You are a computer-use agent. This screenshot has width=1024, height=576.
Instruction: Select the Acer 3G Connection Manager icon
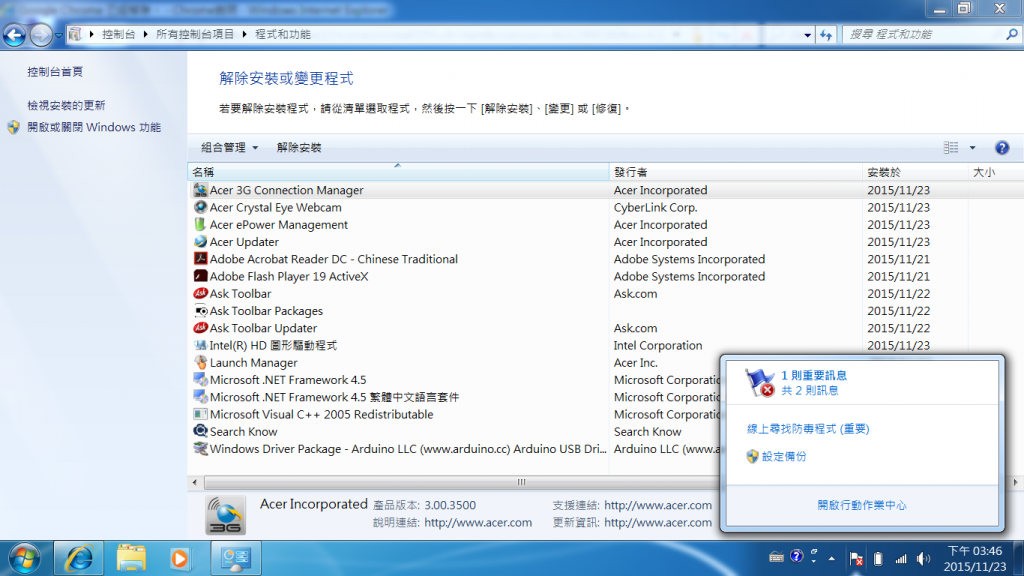click(x=200, y=190)
